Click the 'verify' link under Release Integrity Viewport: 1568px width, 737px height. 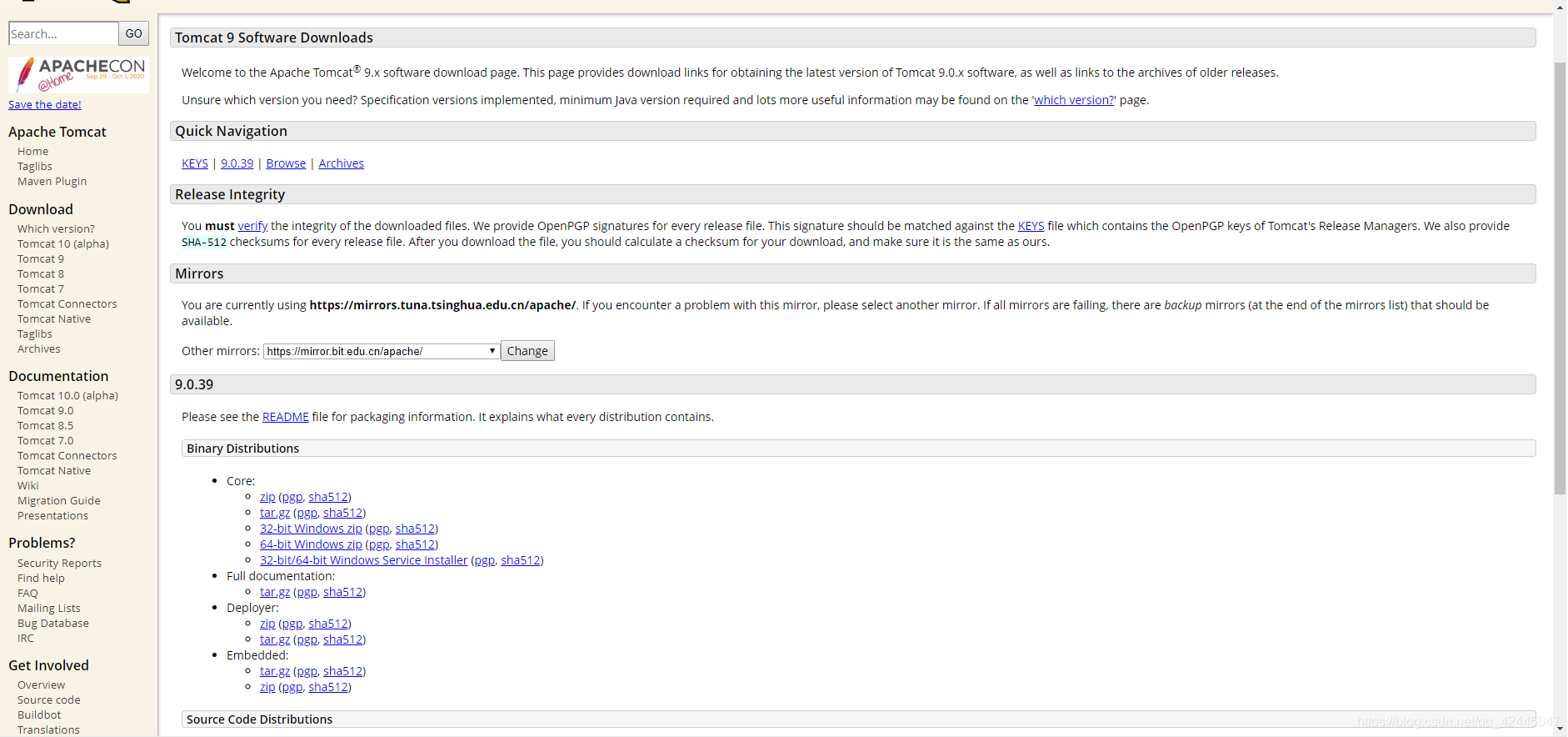[x=252, y=226]
